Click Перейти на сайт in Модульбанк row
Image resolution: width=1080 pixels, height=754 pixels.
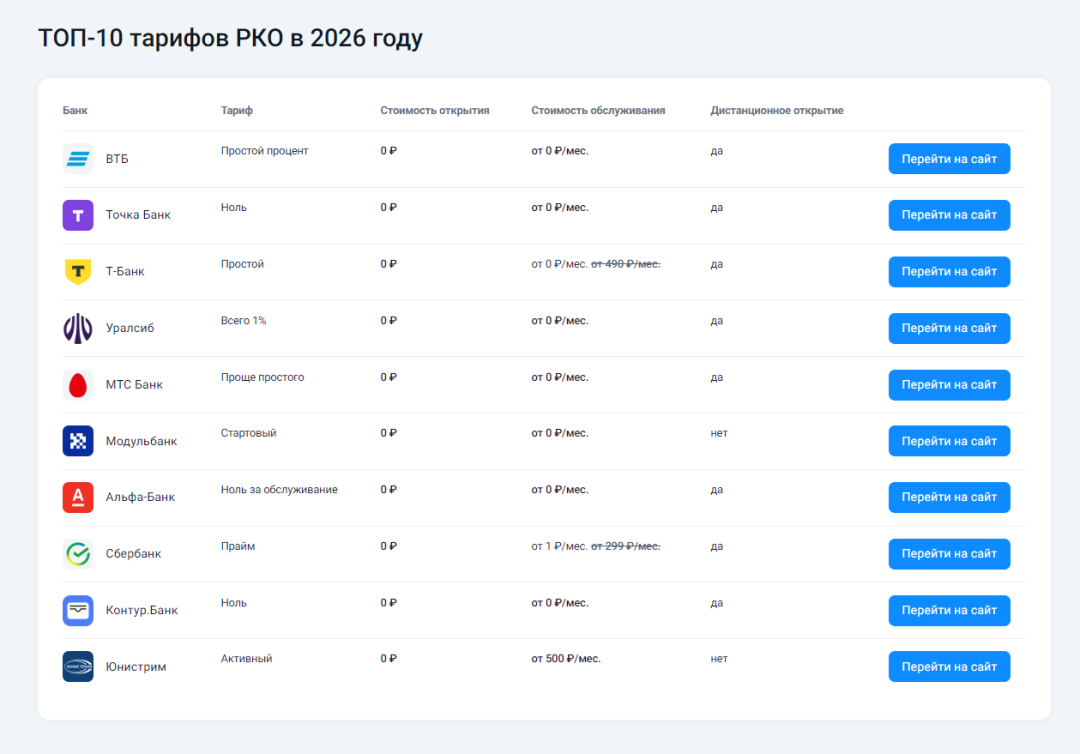click(949, 441)
